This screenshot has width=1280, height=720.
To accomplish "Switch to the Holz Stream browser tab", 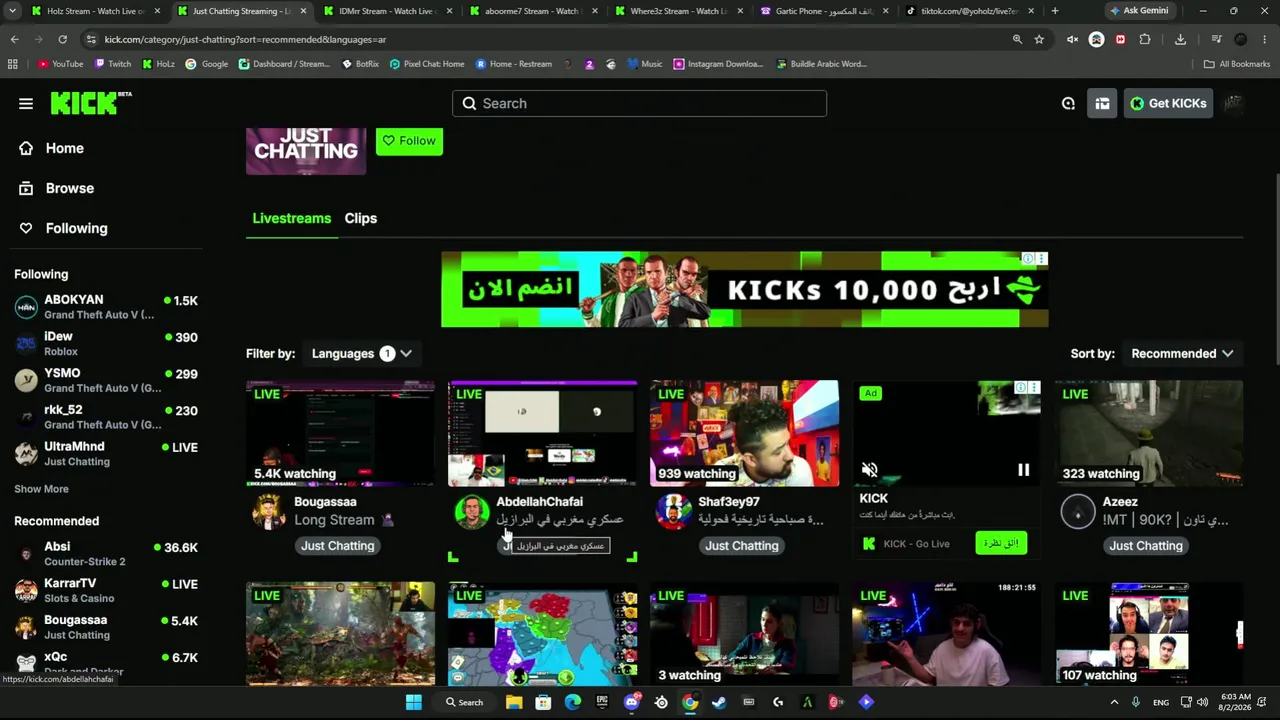I will tap(95, 11).
